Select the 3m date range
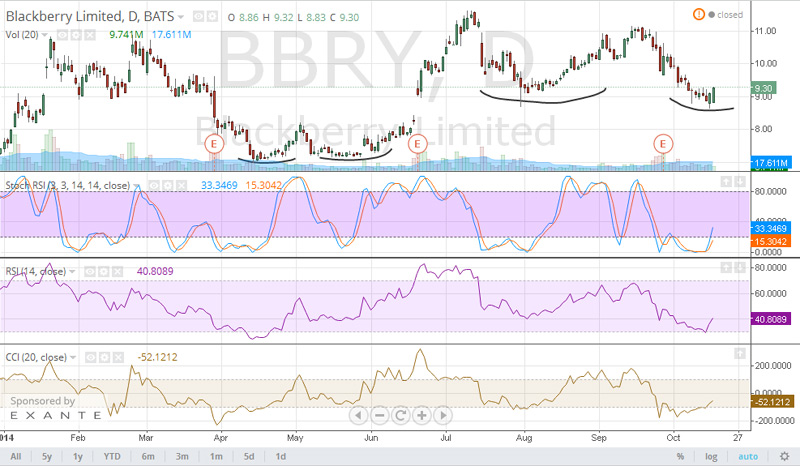Viewport: 800px width, 466px height. pos(182,456)
